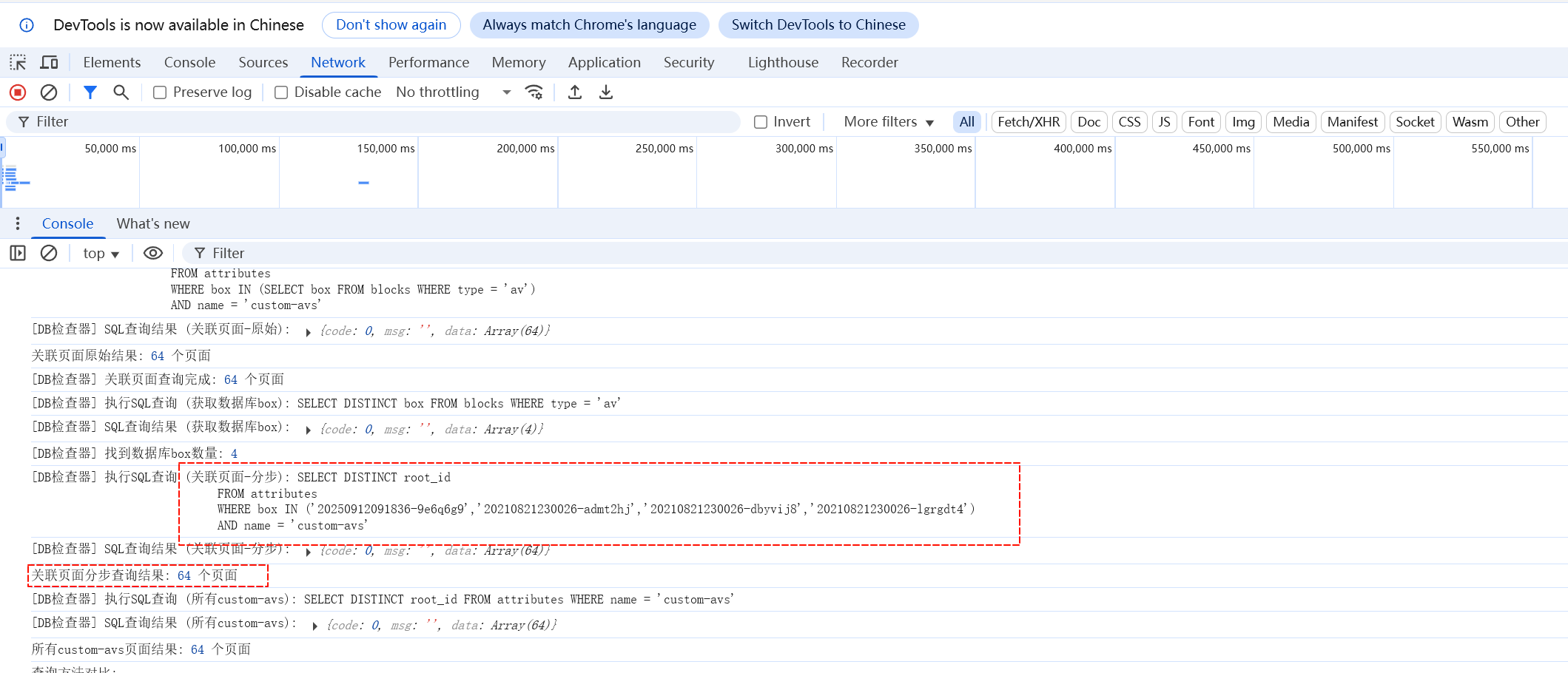Viewport: 1568px width, 673px height.
Task: Enable Disable cache checkbox
Action: pos(281,92)
